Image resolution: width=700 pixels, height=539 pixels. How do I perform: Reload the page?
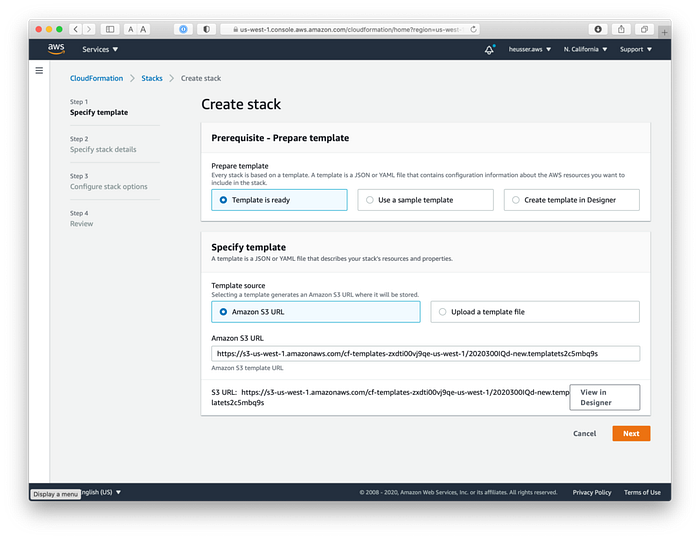tap(473, 29)
